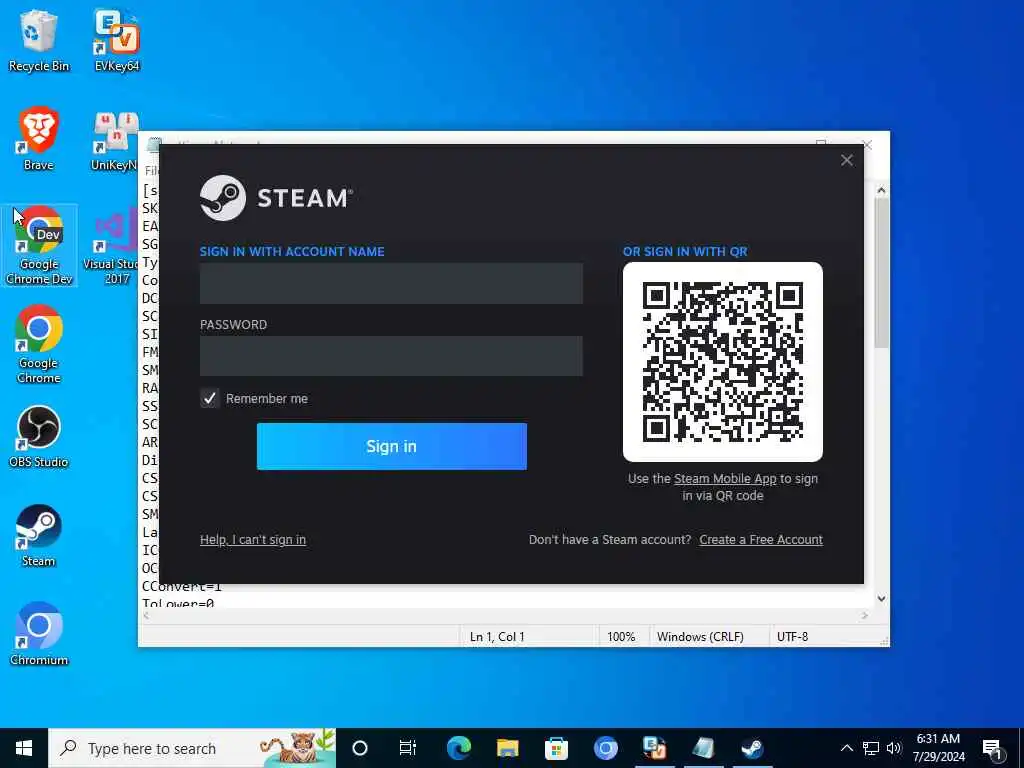Select the Google Chrome Dev desktop icon
The height and width of the screenshot is (768, 1024).
(39, 246)
